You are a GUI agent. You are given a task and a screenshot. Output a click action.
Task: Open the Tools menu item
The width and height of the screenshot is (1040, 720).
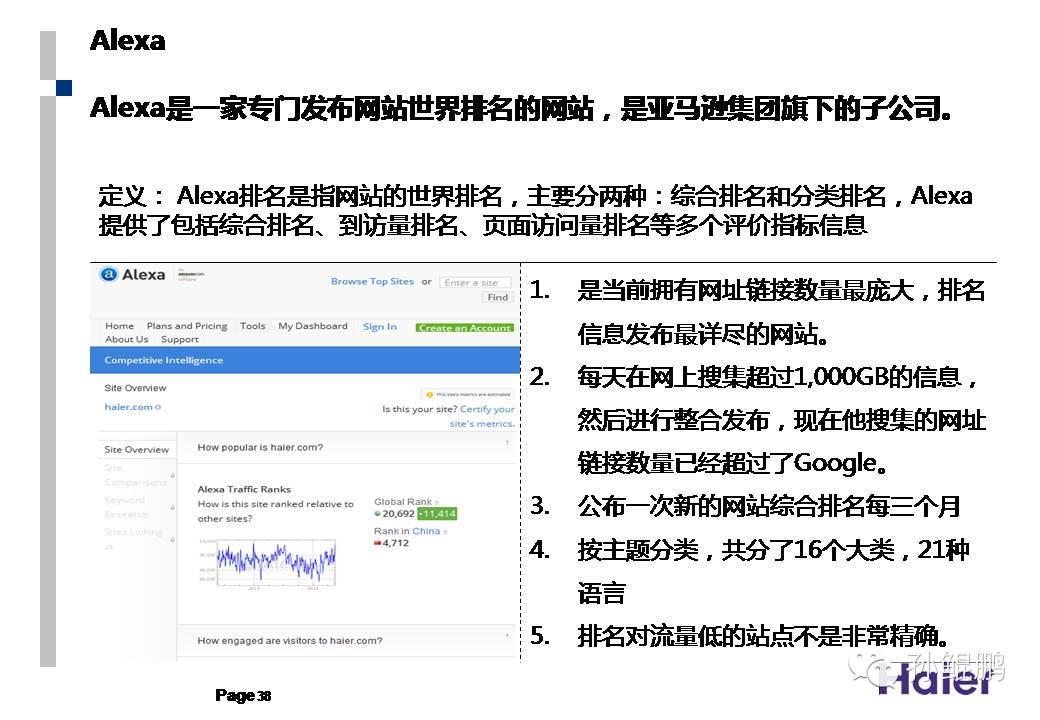click(x=253, y=326)
